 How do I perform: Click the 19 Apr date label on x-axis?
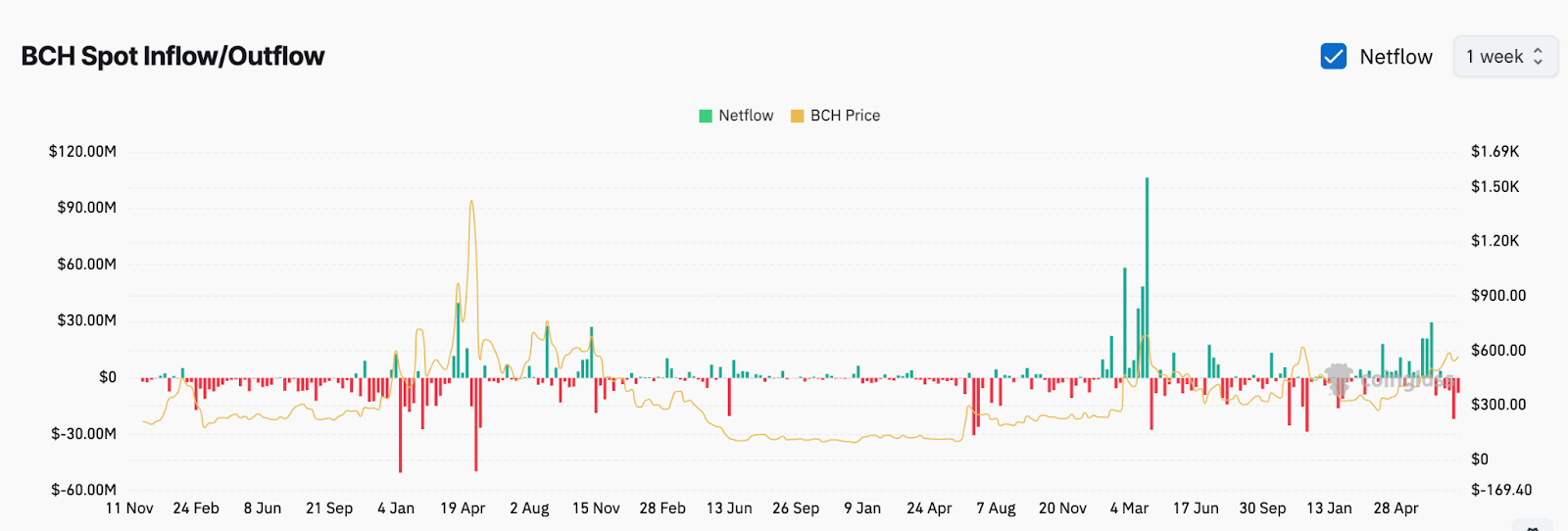pyautogui.click(x=463, y=508)
